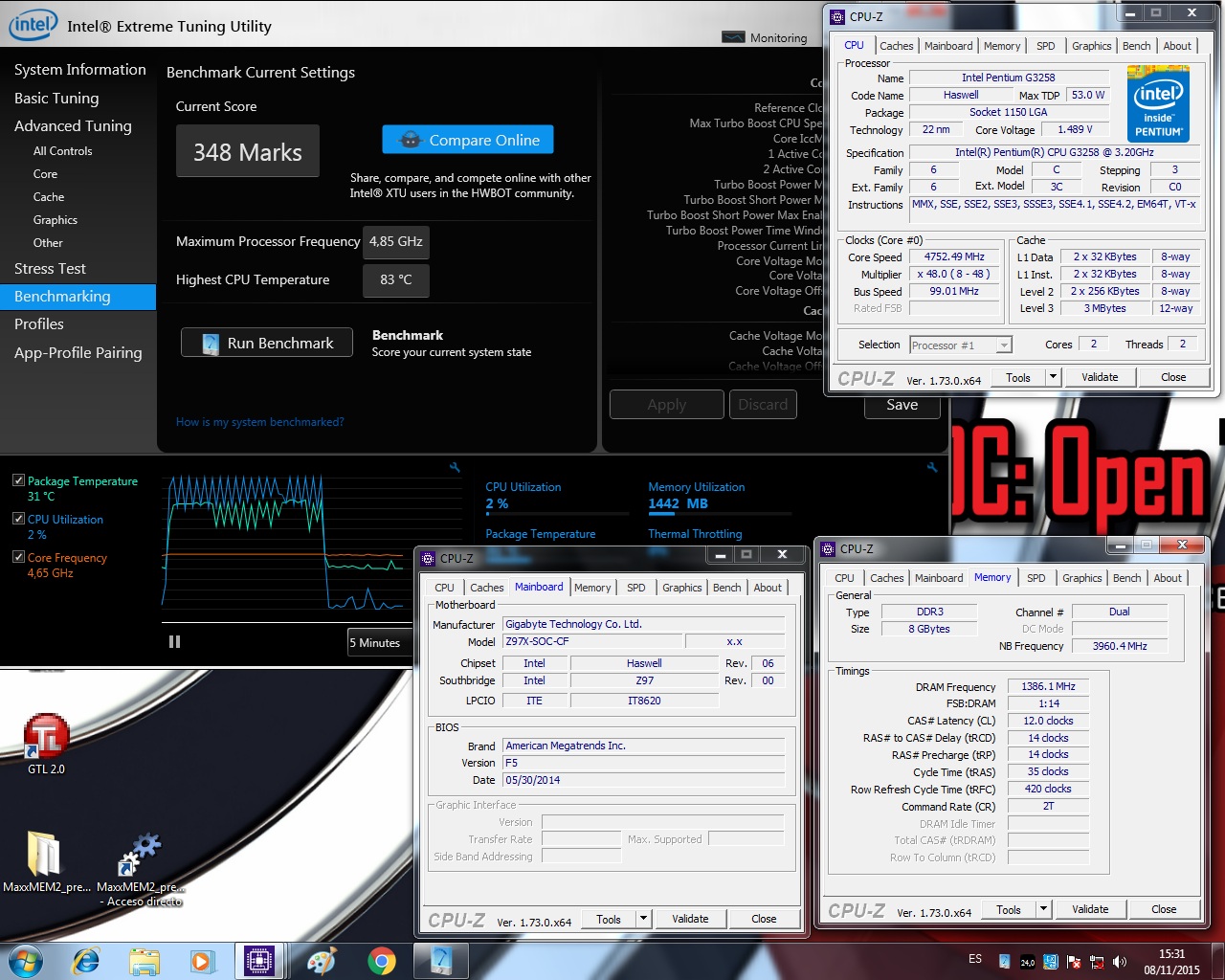Open Graphics tab in CPU-Z CPU window
The height and width of the screenshot is (980, 1225).
(1091, 46)
